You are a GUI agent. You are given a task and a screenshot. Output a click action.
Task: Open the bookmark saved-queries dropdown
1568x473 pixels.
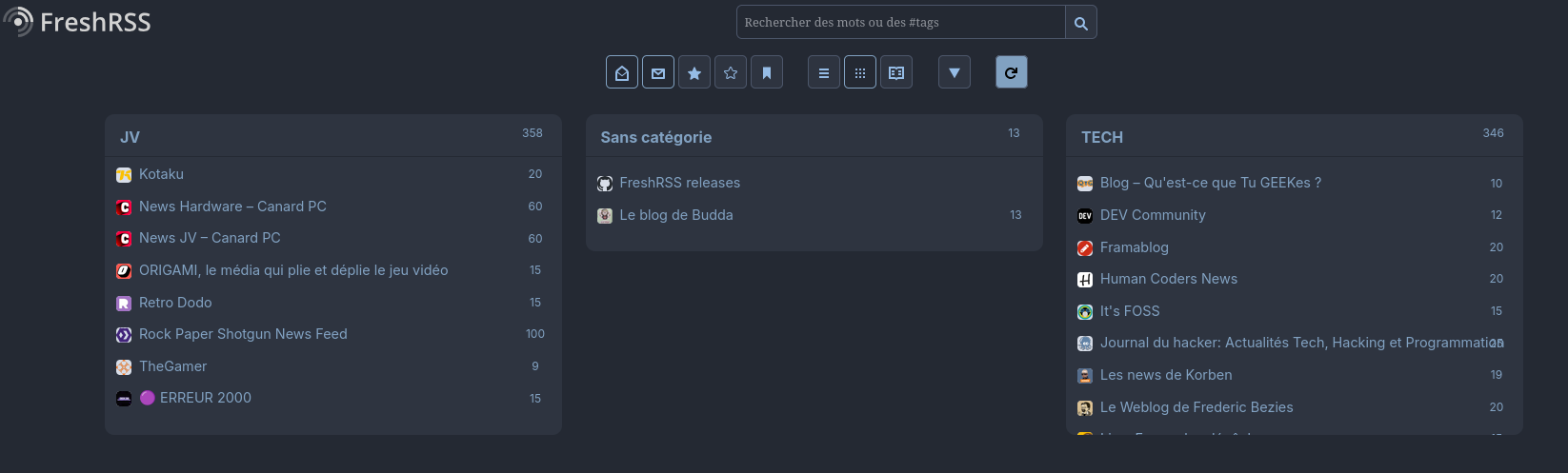point(767,72)
